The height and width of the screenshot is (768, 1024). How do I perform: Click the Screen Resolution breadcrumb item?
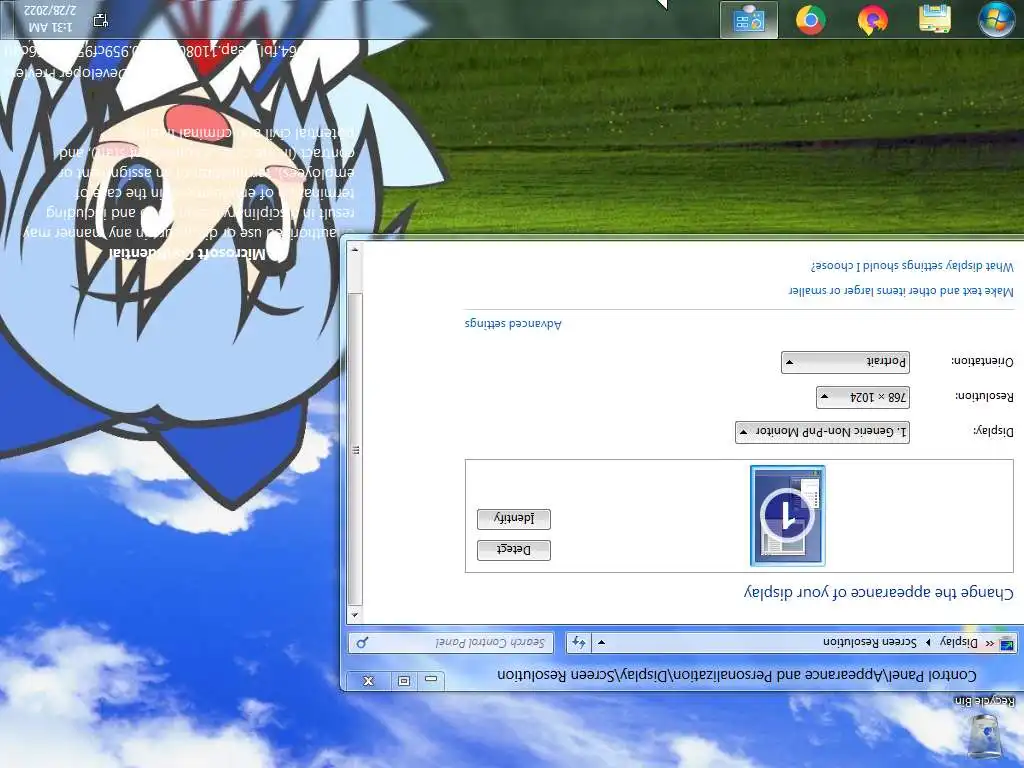869,643
